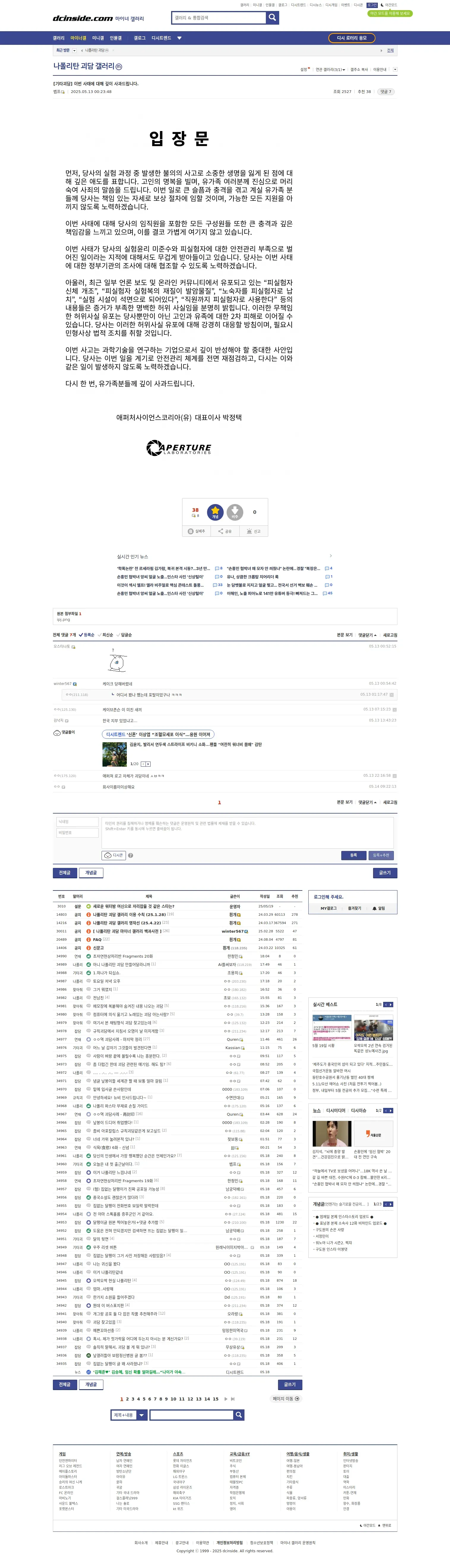The image size is (450, 1568).
Task: Open the 최근 방문 dropdown arrow
Action: pos(74,50)
